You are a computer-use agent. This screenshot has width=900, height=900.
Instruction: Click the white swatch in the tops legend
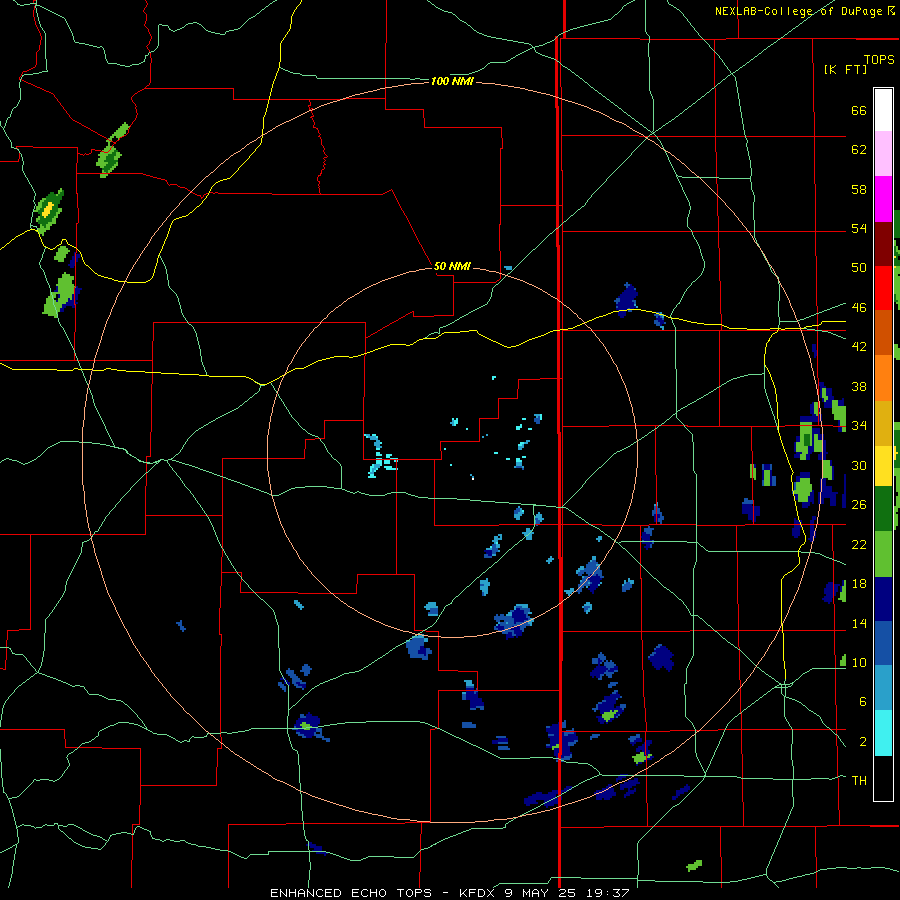coord(883,110)
